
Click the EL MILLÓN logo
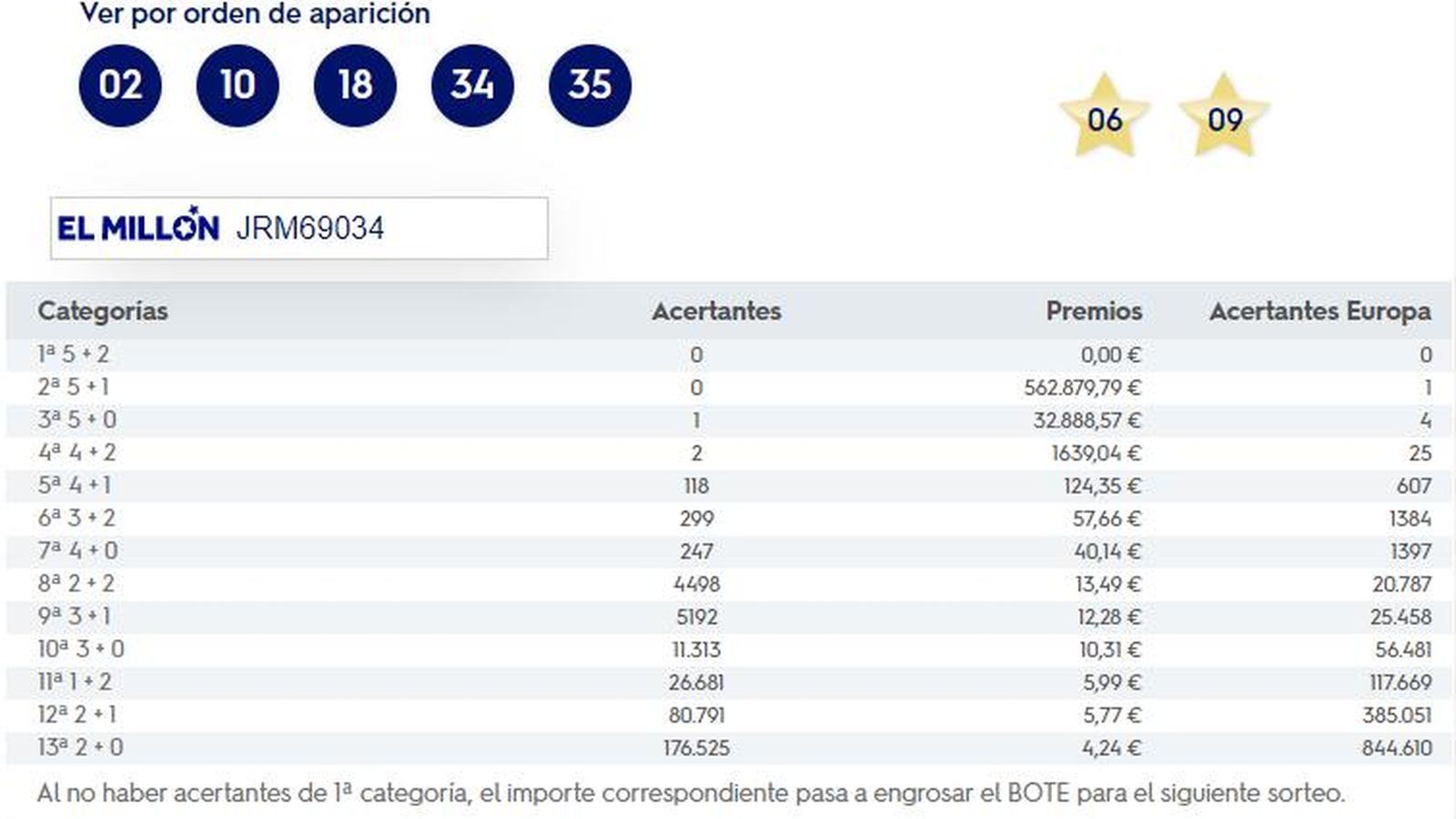click(137, 227)
